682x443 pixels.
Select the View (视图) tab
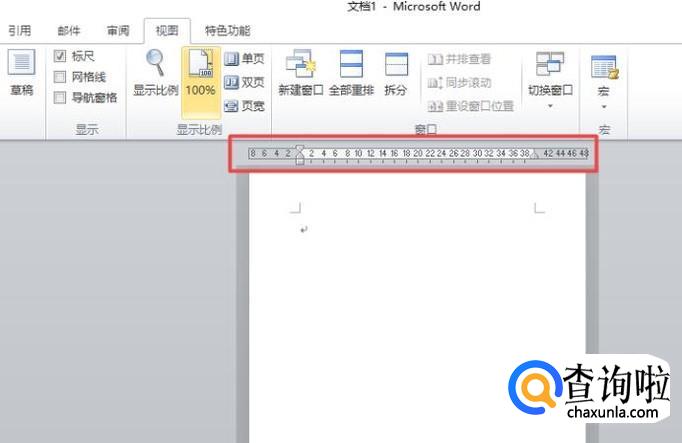click(167, 30)
